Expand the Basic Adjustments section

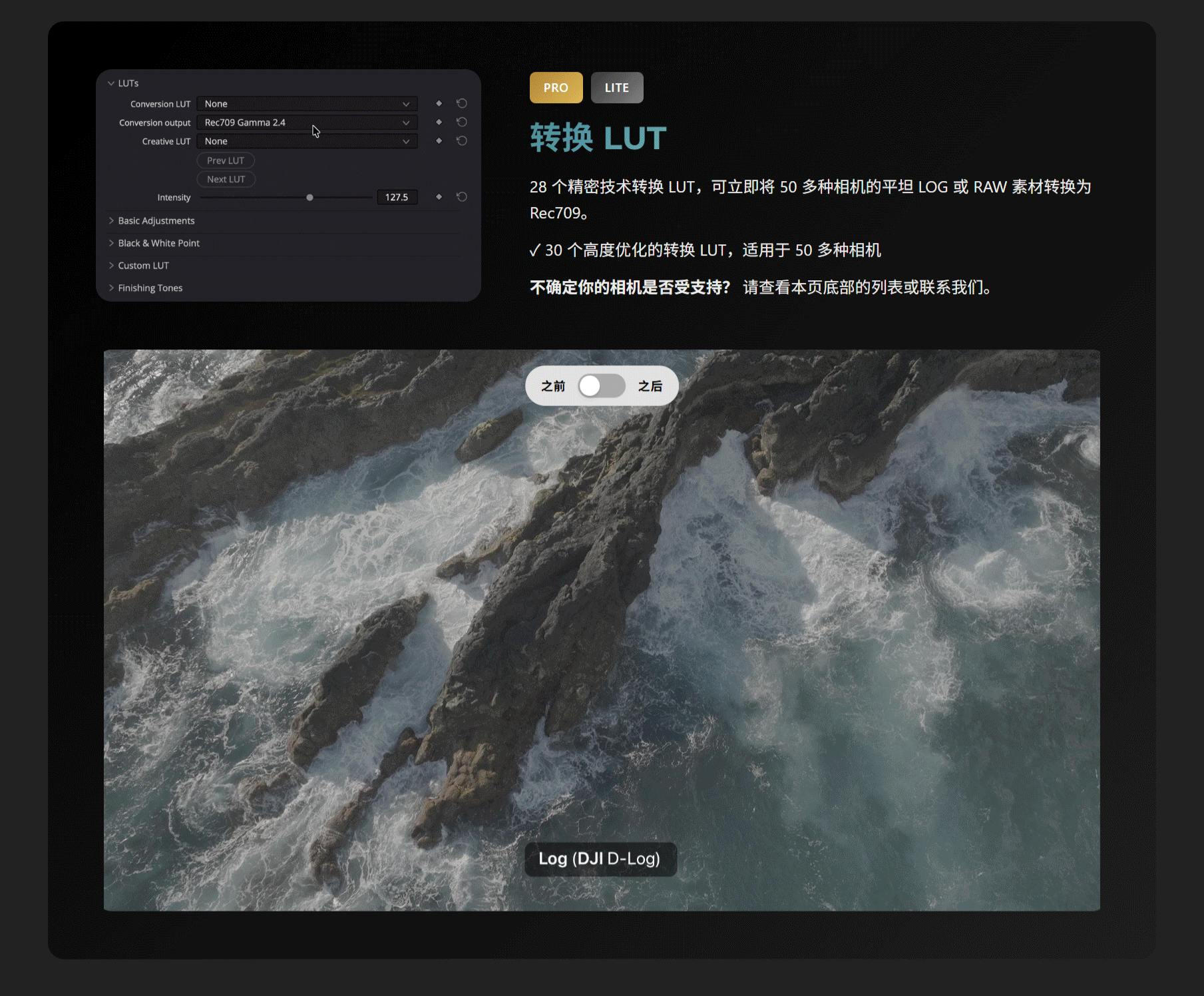pos(152,220)
